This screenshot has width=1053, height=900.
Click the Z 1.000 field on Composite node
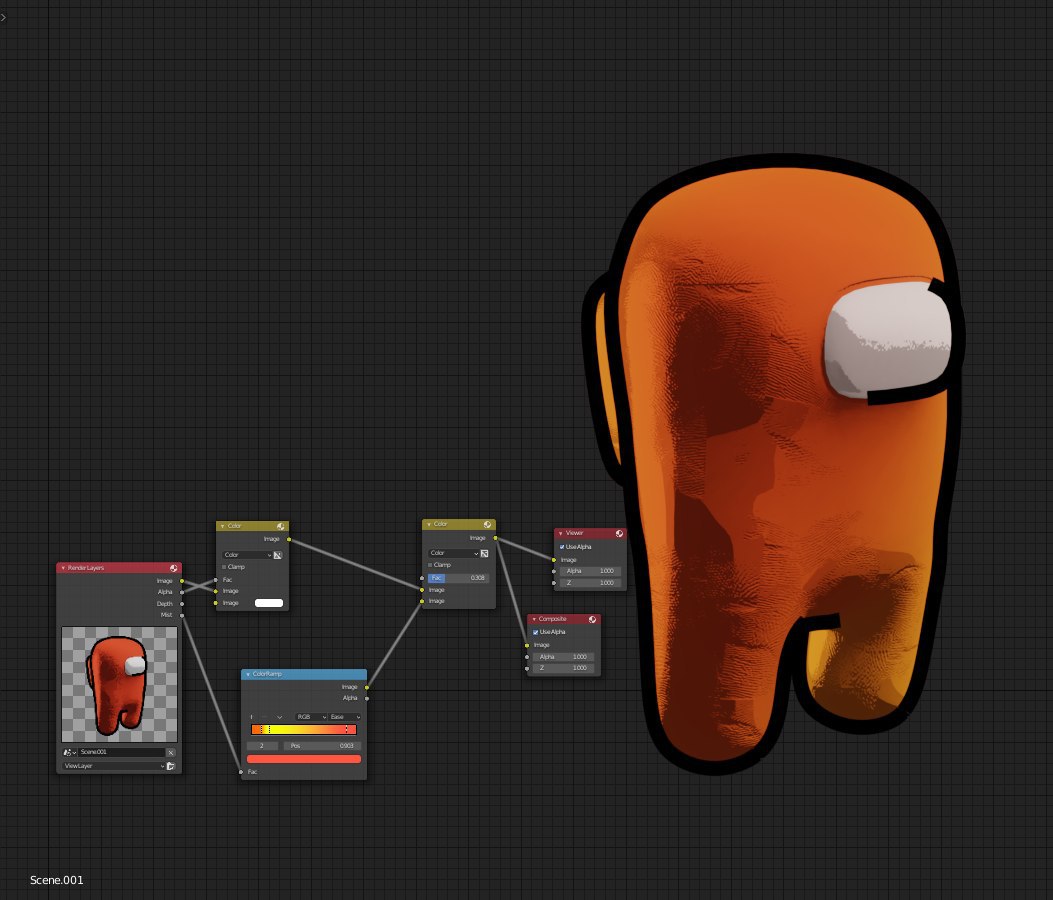click(563, 668)
